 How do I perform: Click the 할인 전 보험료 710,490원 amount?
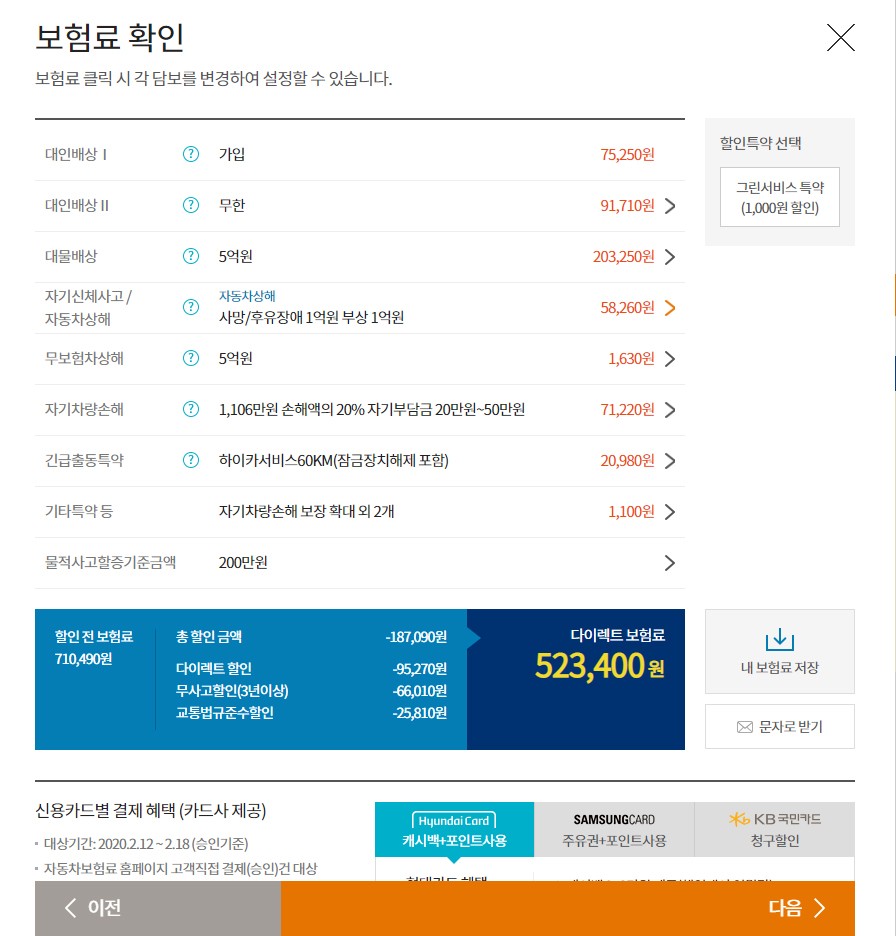(83, 659)
